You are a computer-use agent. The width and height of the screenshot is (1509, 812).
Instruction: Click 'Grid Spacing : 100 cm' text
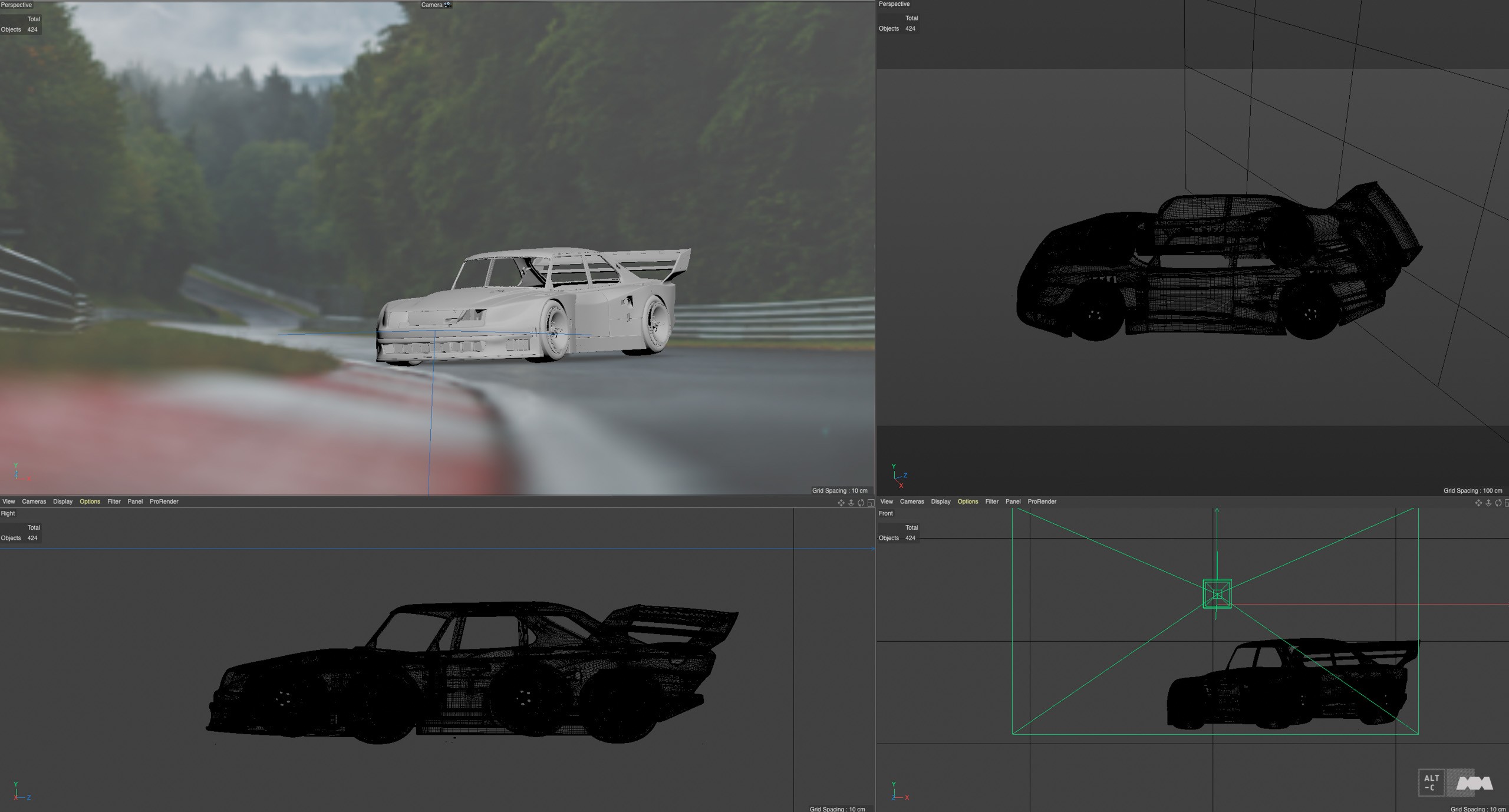[x=1473, y=490]
